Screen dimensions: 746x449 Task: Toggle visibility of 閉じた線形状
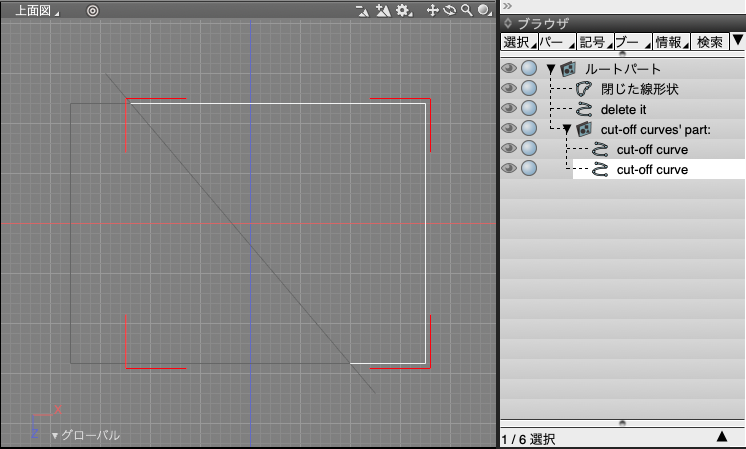point(509,89)
